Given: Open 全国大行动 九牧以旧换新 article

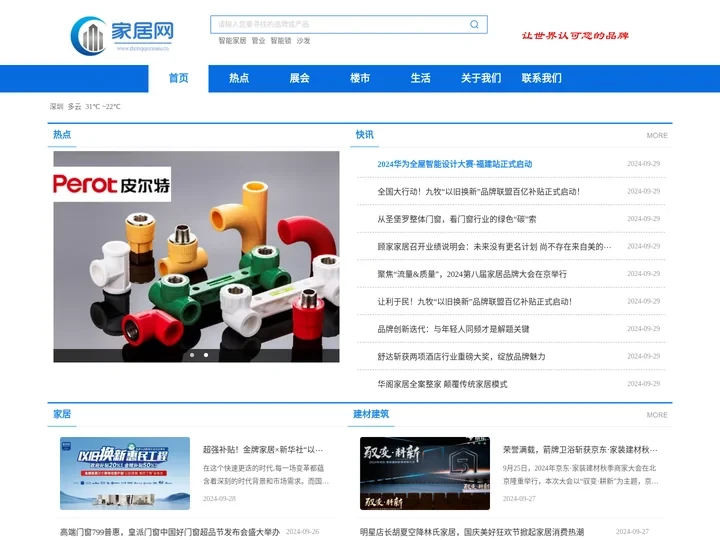Looking at the screenshot, I should click(479, 191).
